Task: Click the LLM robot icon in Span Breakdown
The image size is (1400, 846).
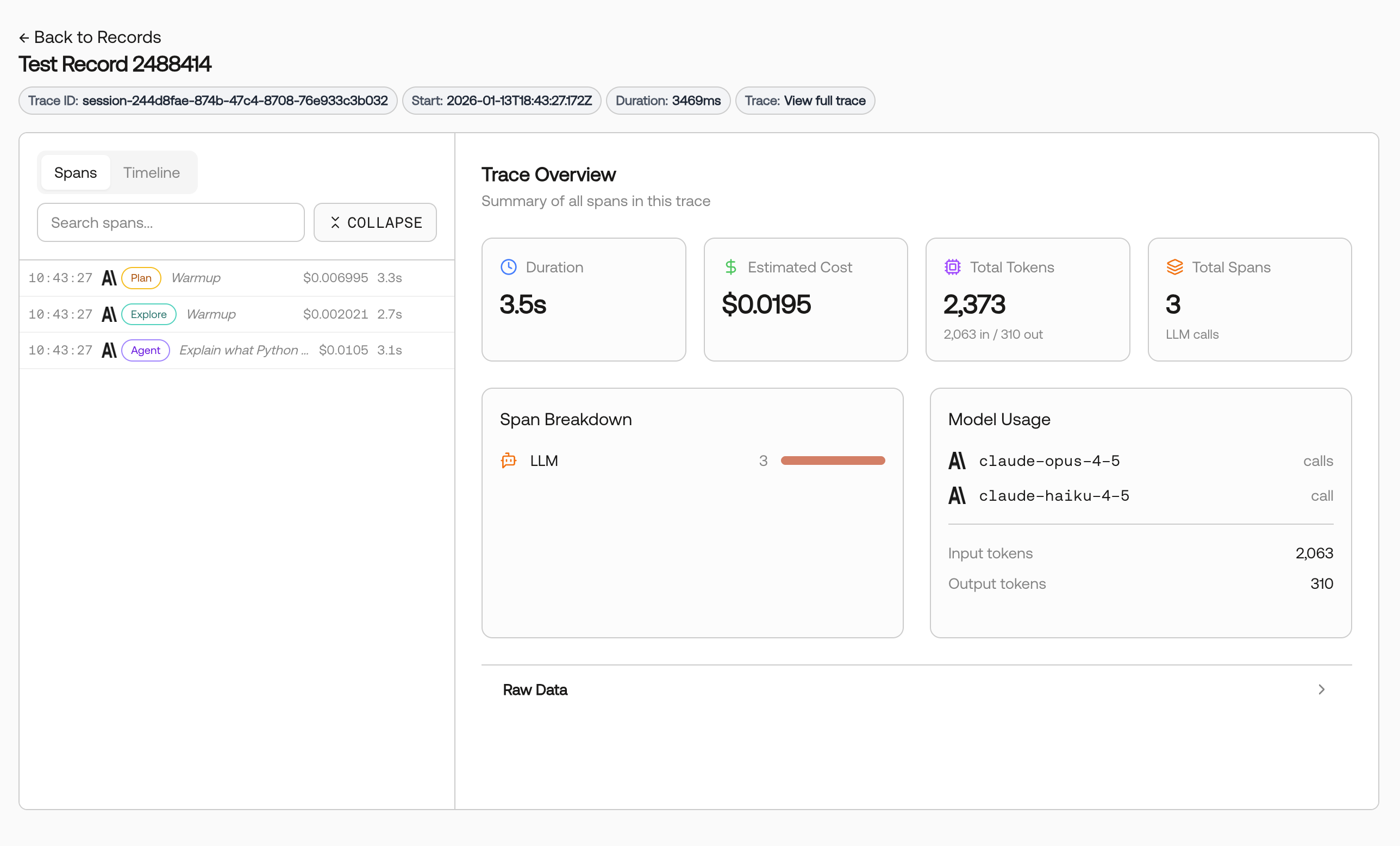Action: pos(509,461)
